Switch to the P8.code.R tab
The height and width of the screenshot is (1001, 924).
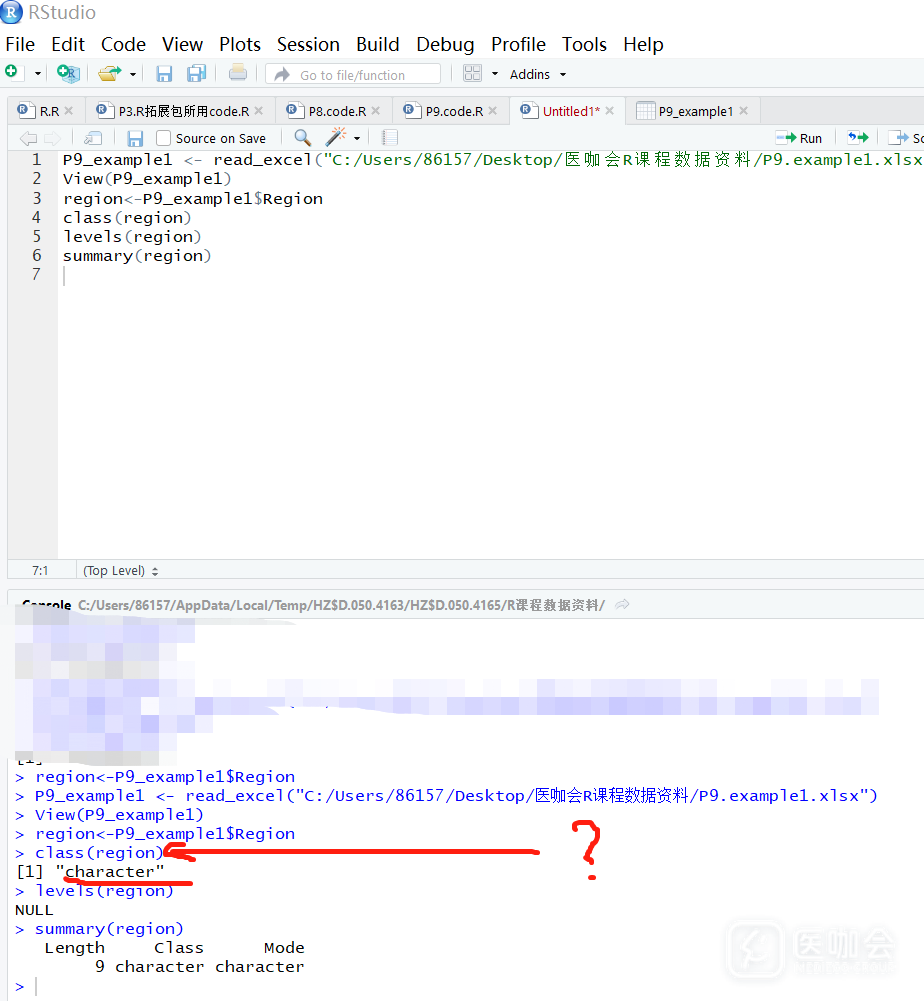336,111
